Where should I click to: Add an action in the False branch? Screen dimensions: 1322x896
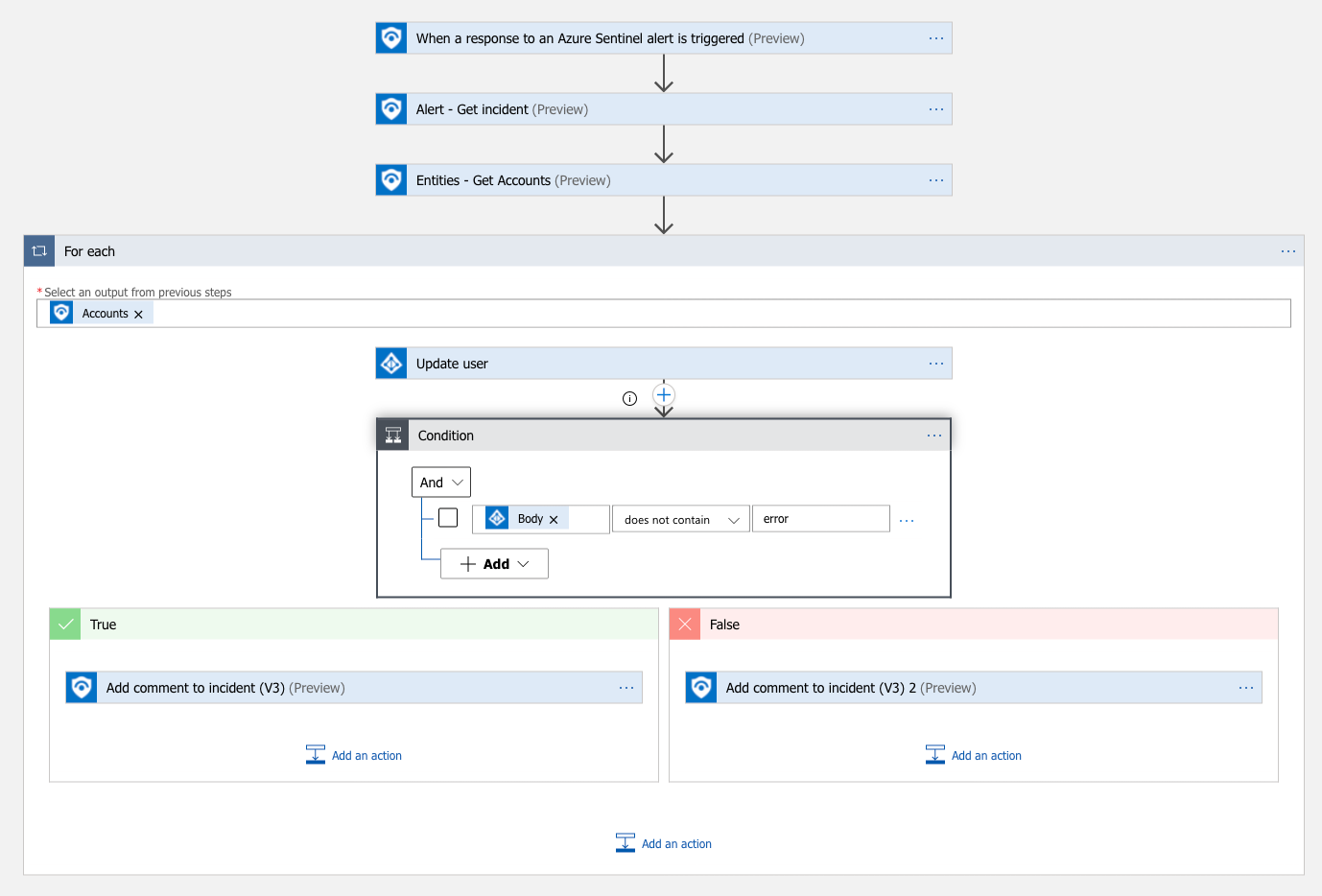coord(974,756)
